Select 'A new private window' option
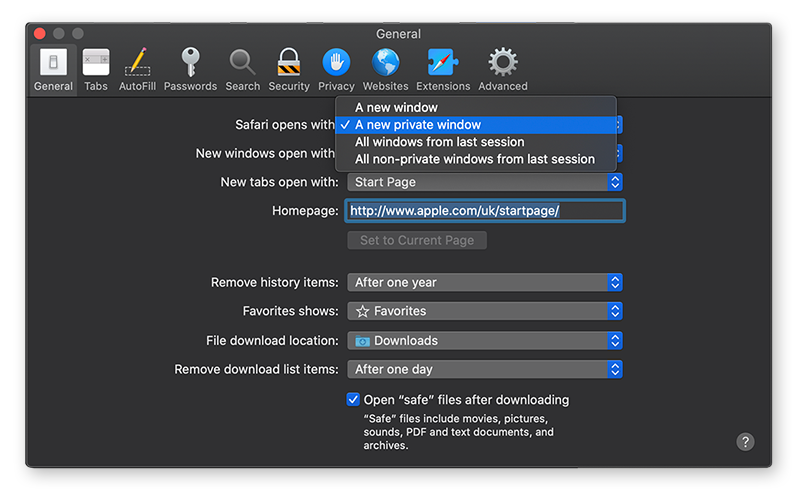Screen dimensions: 800x493 pos(476,125)
